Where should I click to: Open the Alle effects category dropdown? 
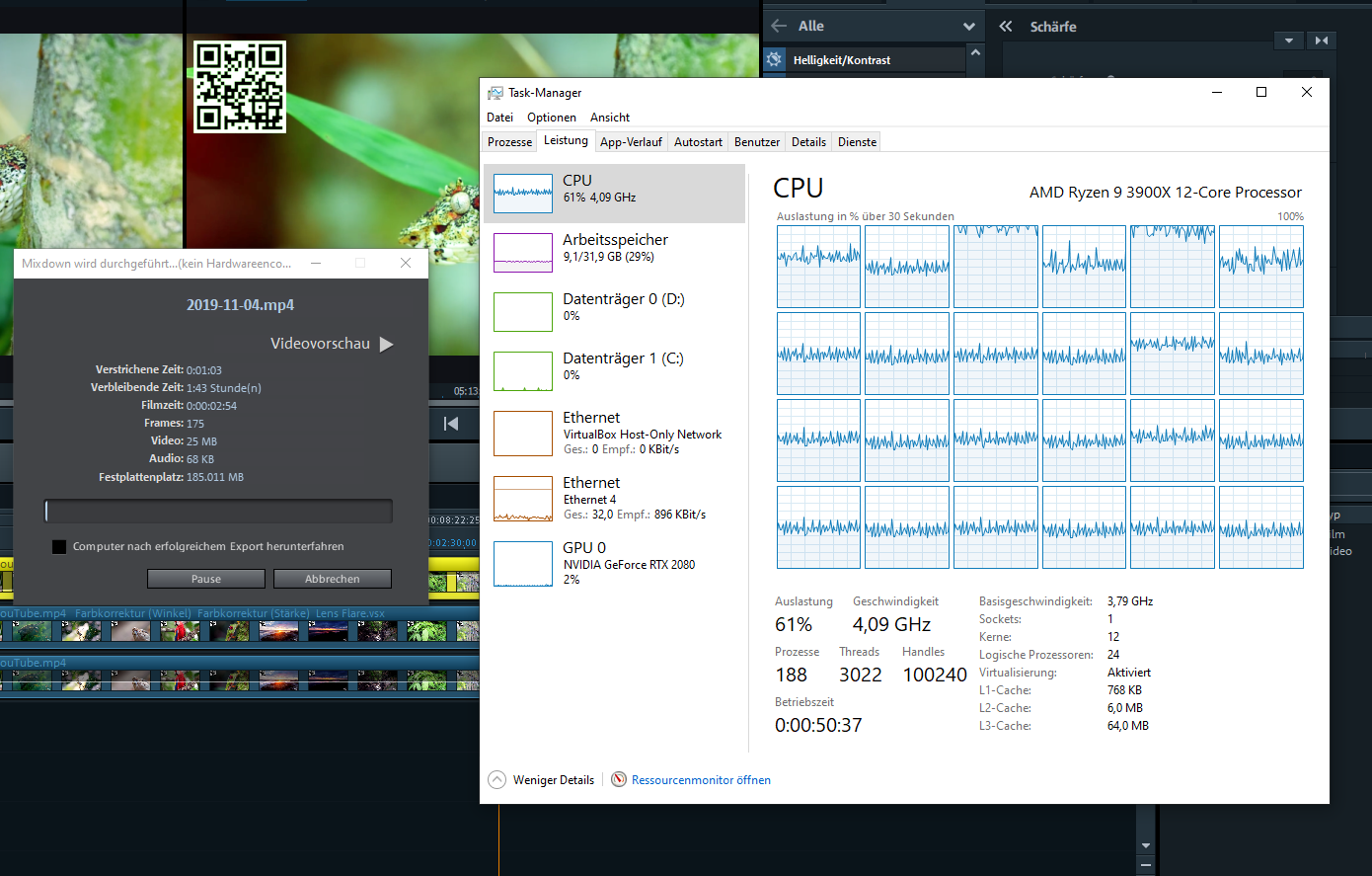[968, 27]
